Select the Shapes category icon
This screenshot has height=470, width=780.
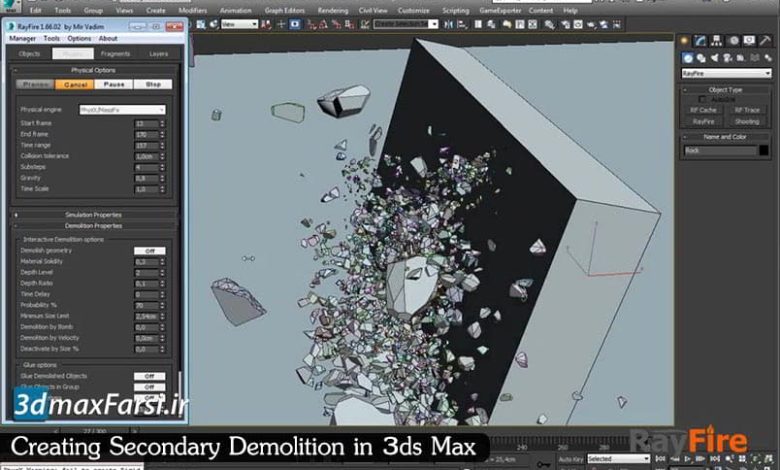tap(701, 58)
